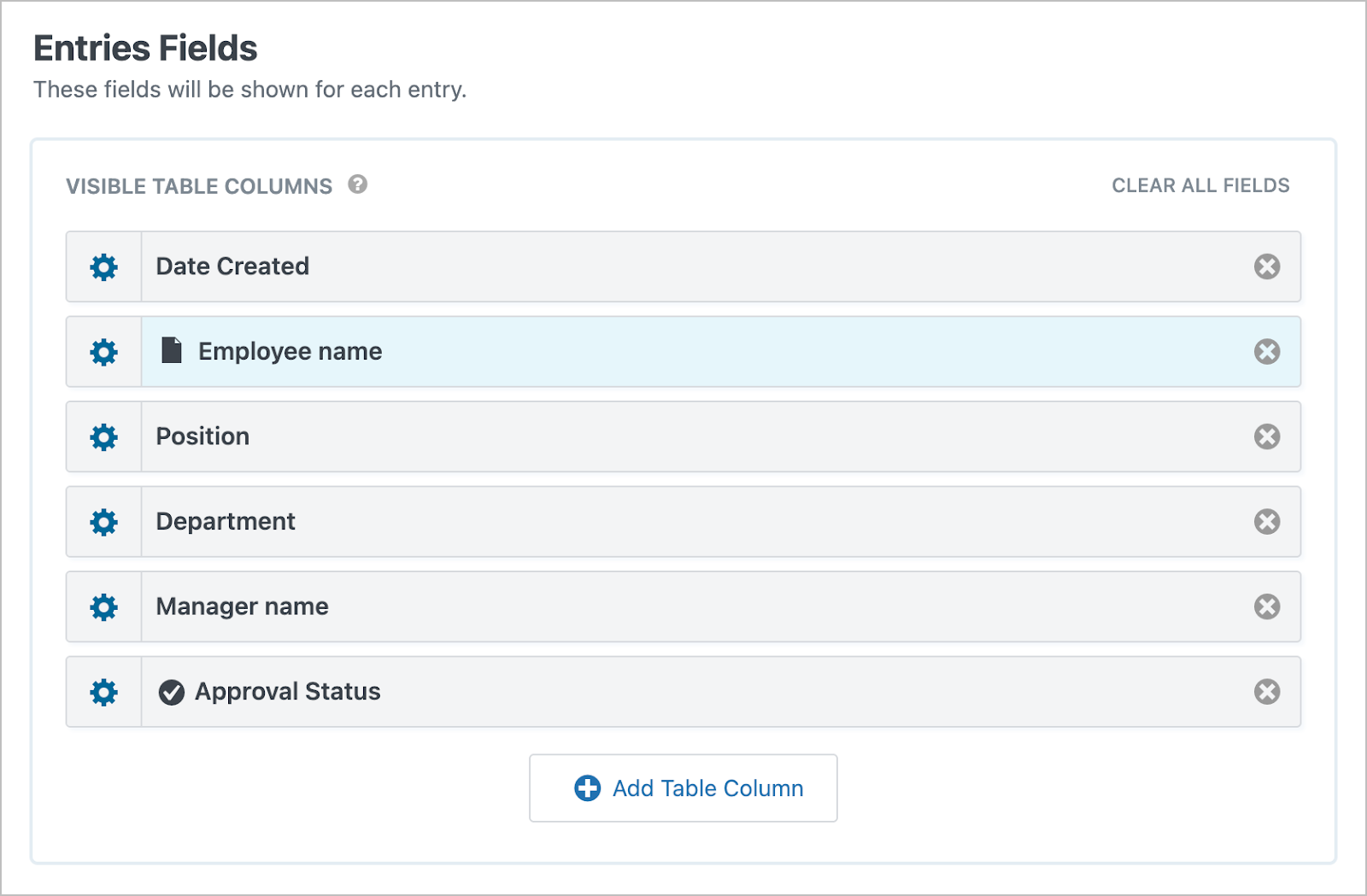The image size is (1367, 896).
Task: Open settings for the Employee name field
Action: click(103, 351)
